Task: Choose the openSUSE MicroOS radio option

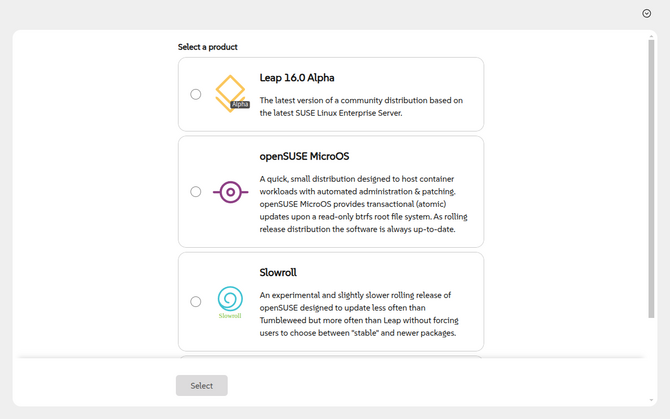Action: [x=196, y=192]
